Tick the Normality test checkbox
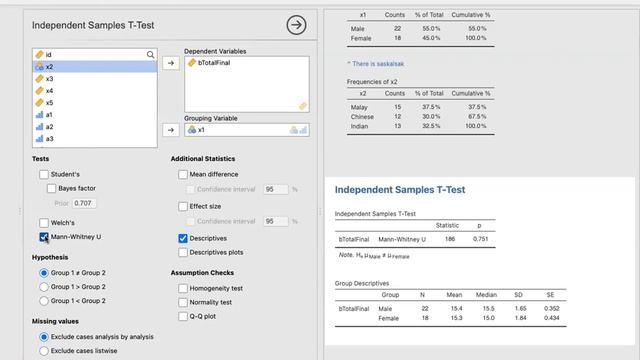 (x=183, y=302)
